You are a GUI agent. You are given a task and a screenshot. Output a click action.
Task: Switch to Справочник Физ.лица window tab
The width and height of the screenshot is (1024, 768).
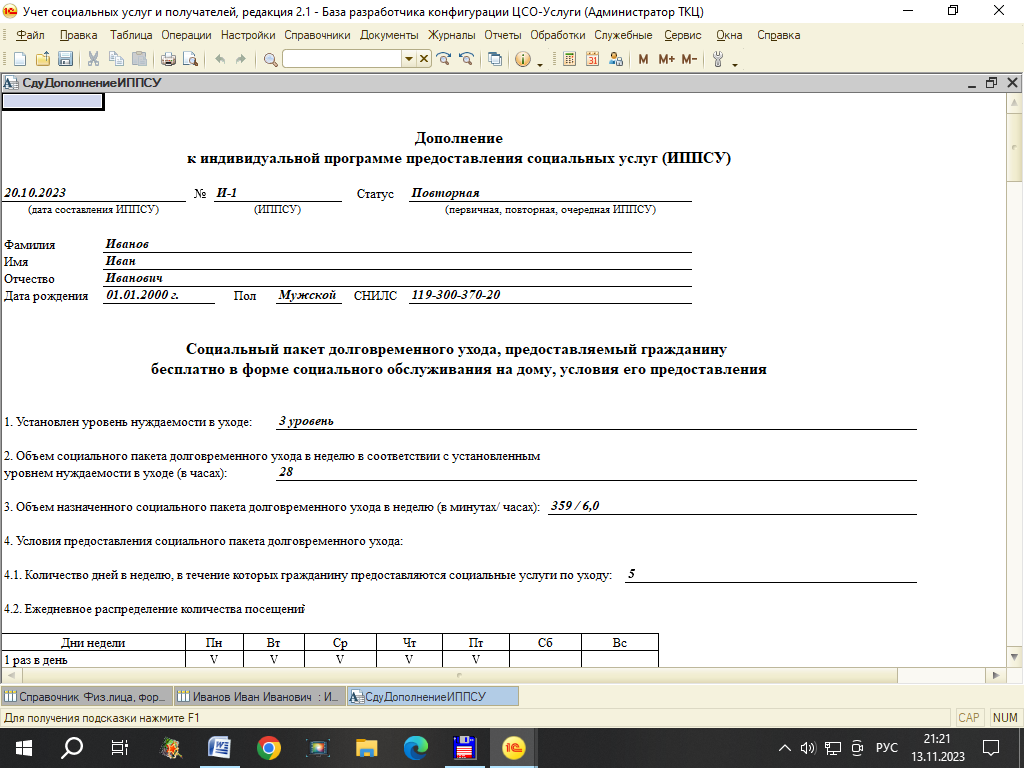pyautogui.click(x=86, y=696)
